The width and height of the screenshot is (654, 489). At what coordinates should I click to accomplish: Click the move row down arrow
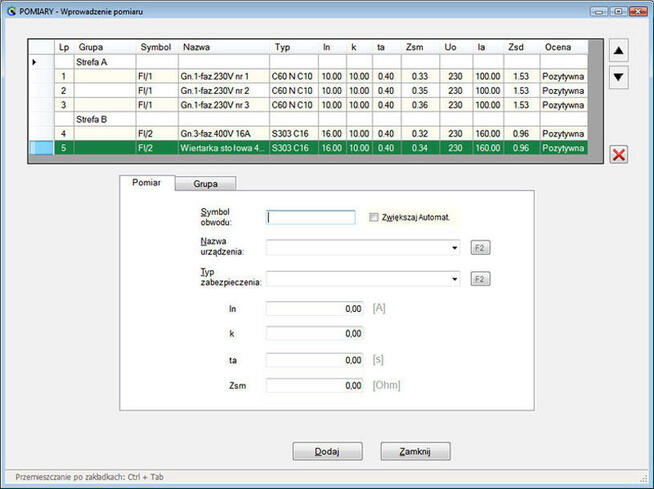pos(619,76)
